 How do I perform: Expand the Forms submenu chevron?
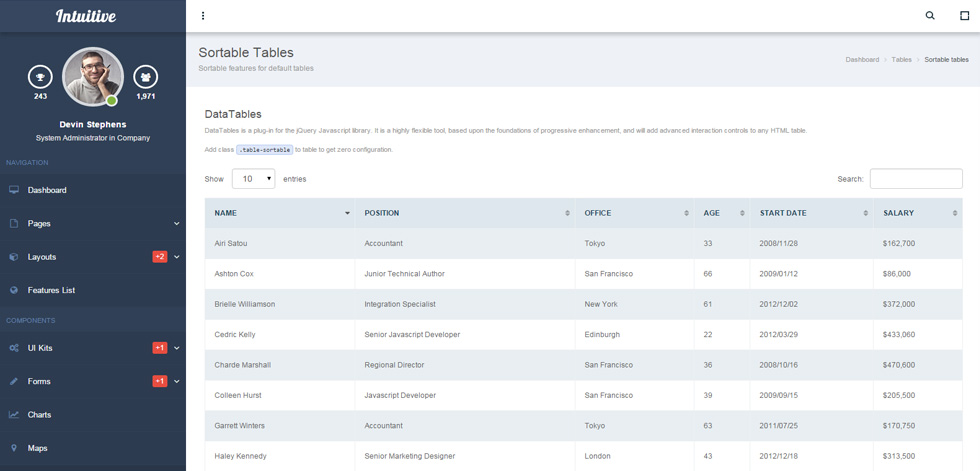(x=177, y=382)
